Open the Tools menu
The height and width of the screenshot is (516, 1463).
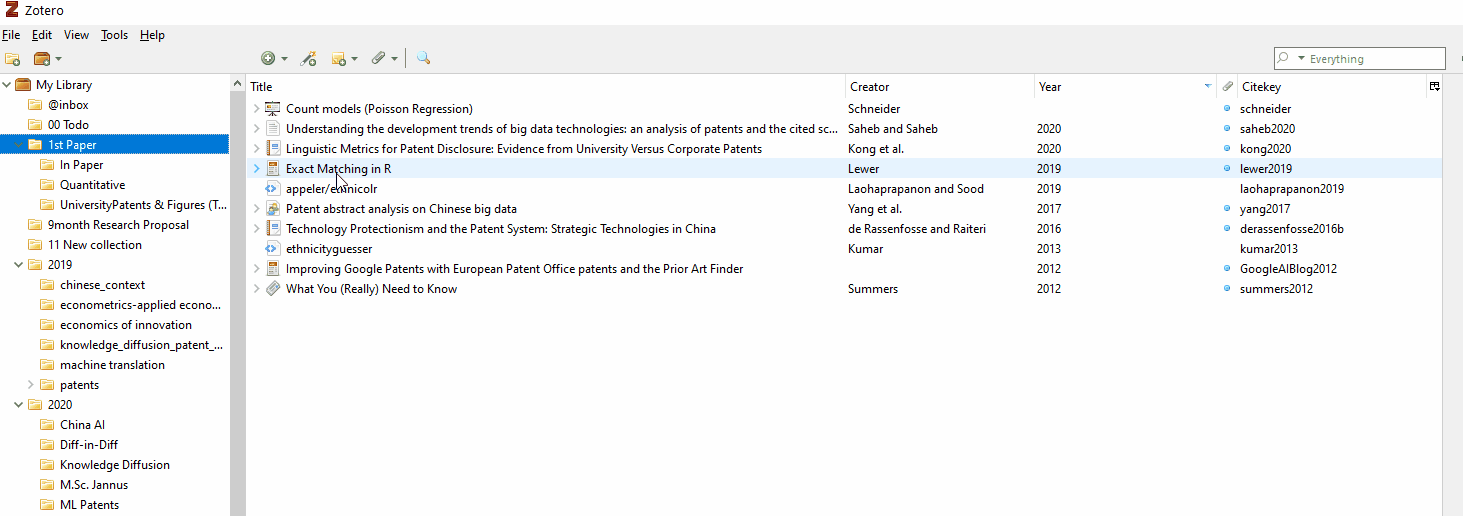click(x=114, y=35)
